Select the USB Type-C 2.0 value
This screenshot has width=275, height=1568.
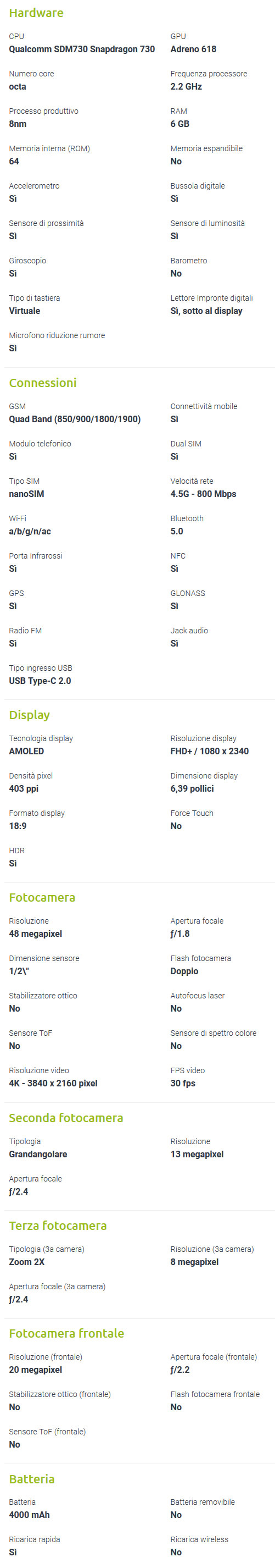(40, 681)
